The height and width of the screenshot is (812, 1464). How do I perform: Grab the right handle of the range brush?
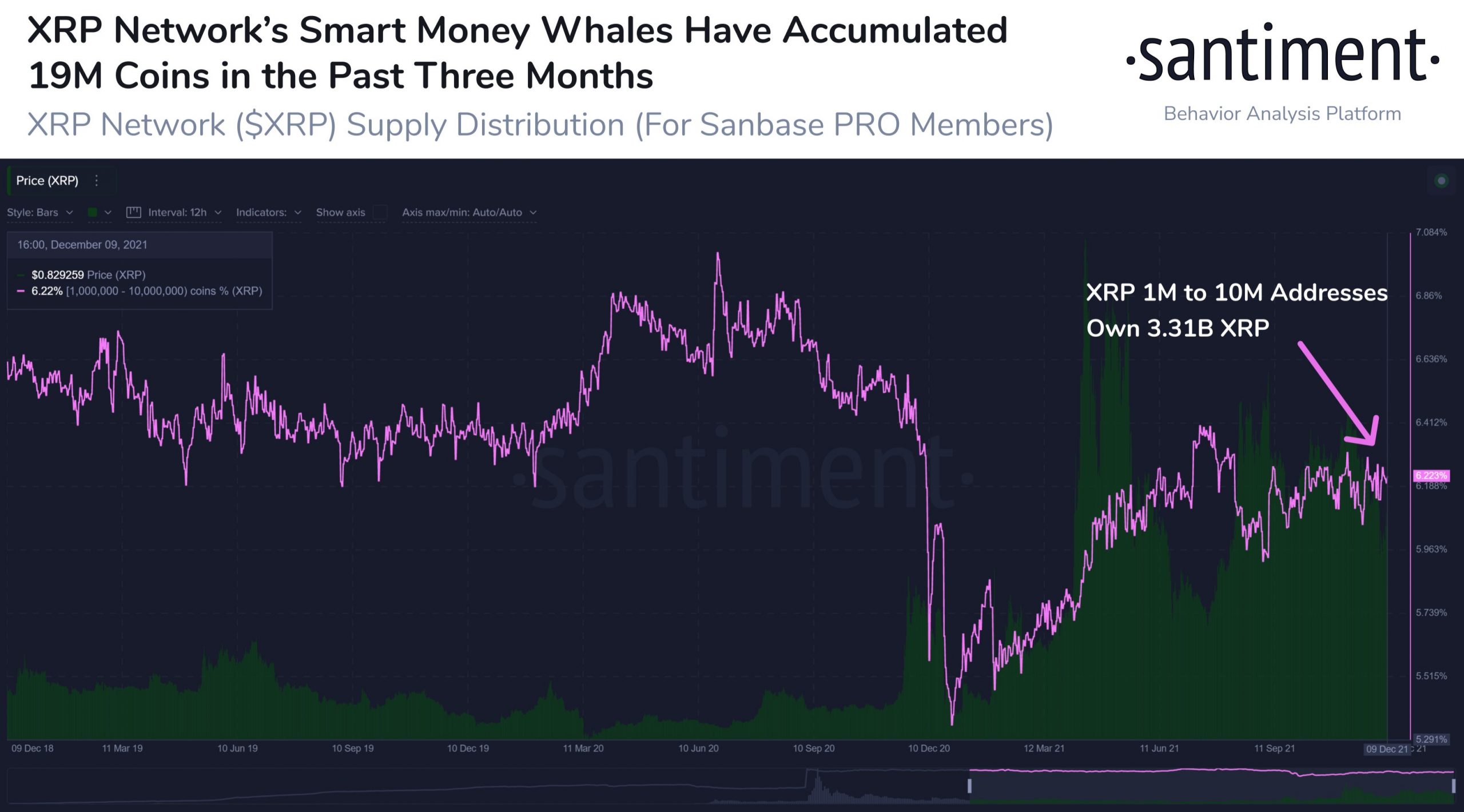point(1453,786)
